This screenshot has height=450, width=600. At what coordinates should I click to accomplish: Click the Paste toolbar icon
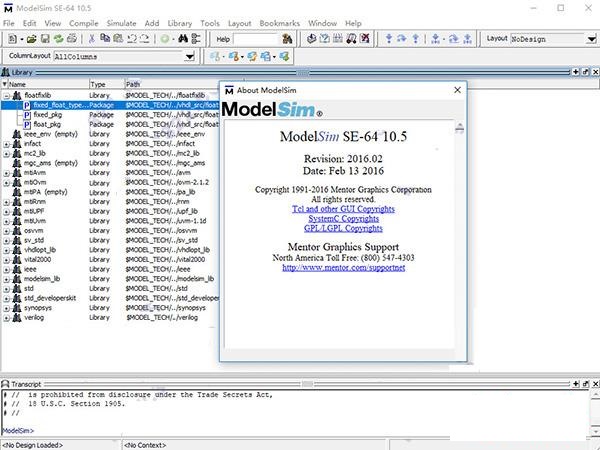[x=118, y=38]
